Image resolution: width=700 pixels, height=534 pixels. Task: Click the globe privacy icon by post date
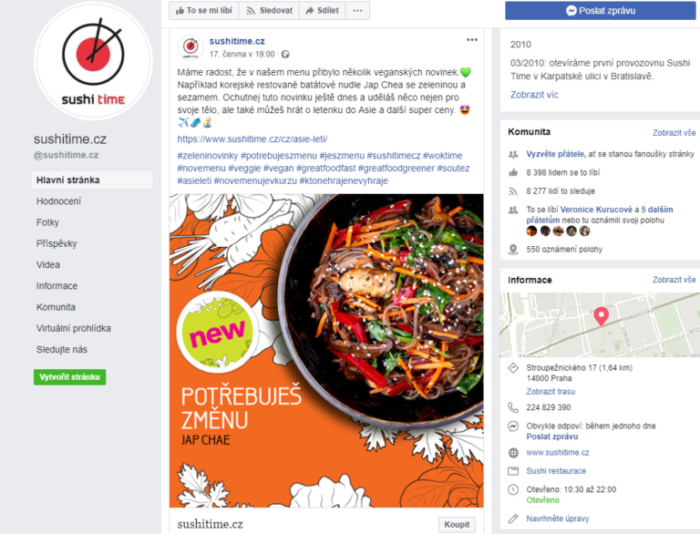tap(285, 54)
